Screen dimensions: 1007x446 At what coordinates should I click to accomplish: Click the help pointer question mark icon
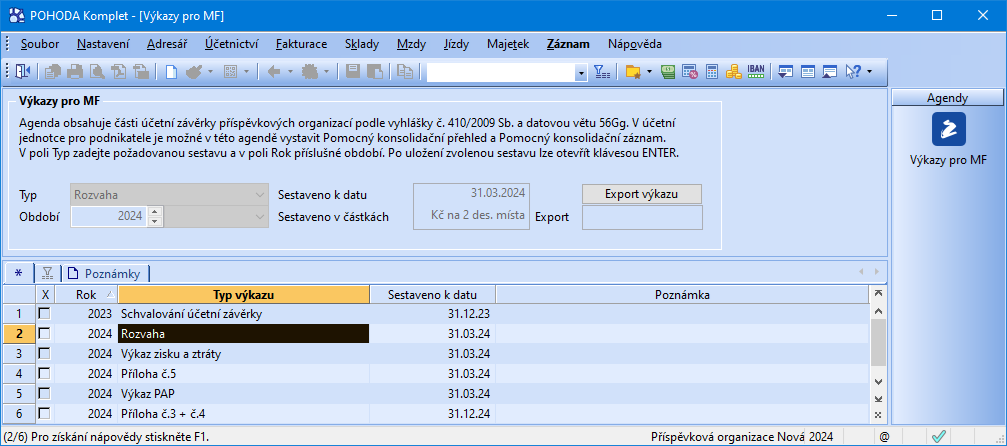(x=853, y=72)
